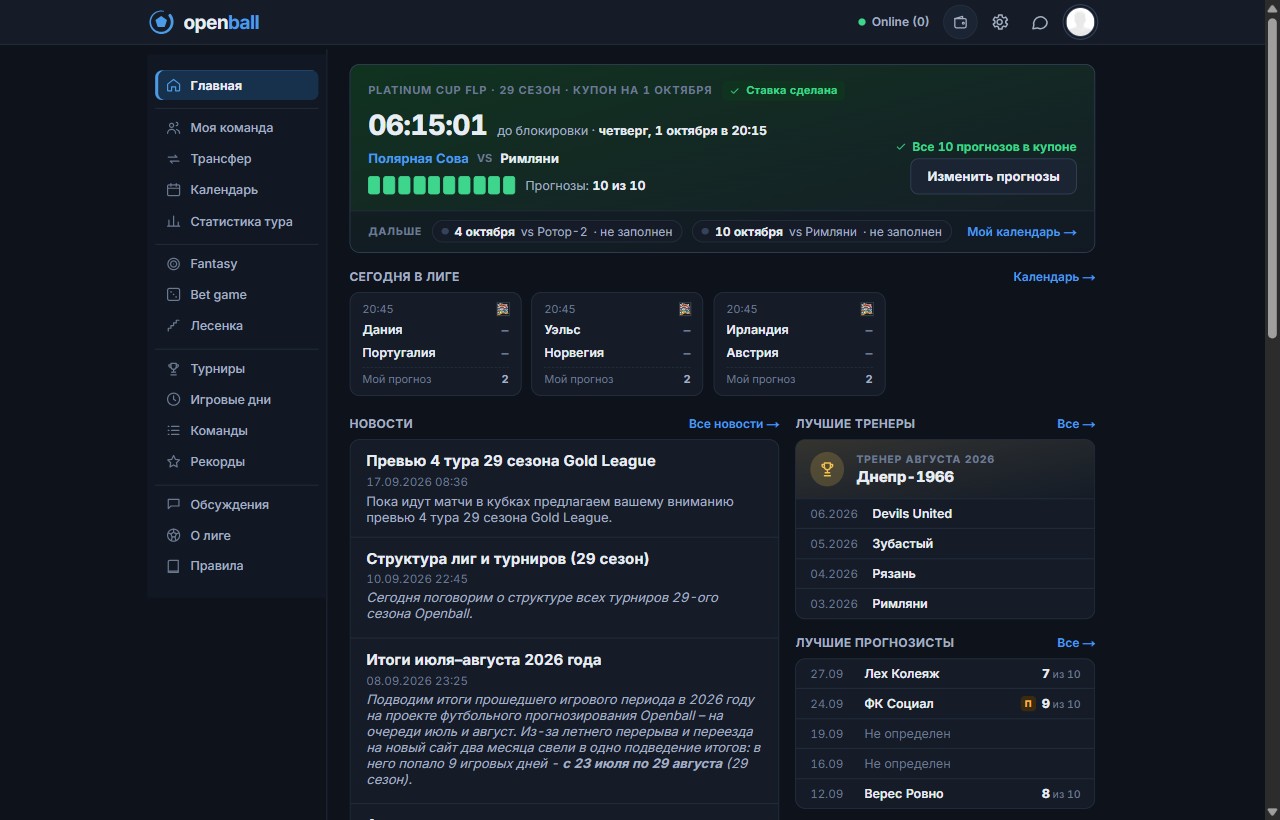The image size is (1280, 820).
Task: Open the Уэльс – Норвегия match card
Action: (x=617, y=344)
